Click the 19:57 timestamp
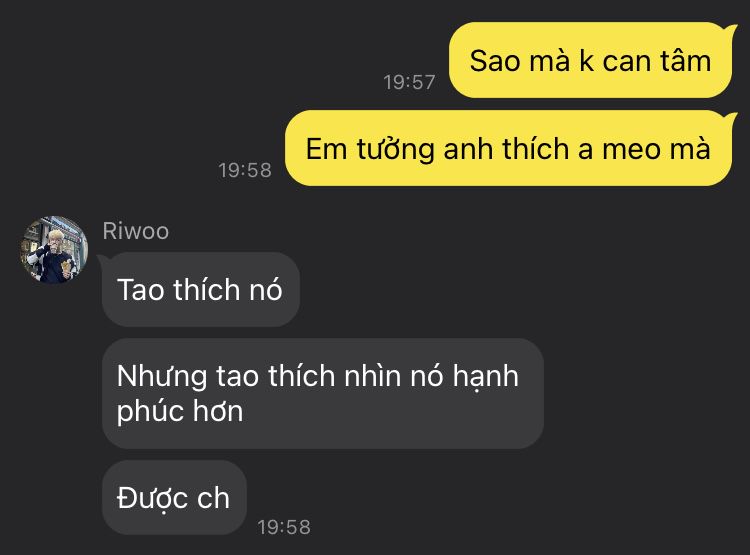This screenshot has width=750, height=555. tap(409, 82)
